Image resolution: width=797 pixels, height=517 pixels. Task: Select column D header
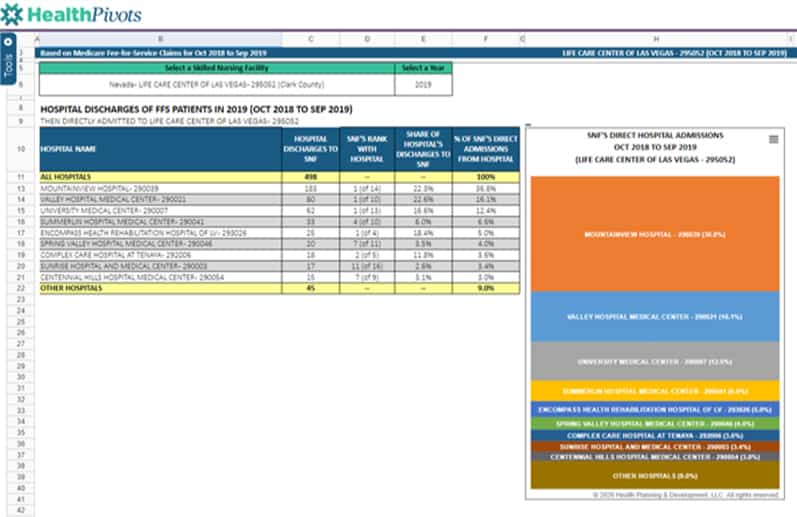(x=367, y=39)
